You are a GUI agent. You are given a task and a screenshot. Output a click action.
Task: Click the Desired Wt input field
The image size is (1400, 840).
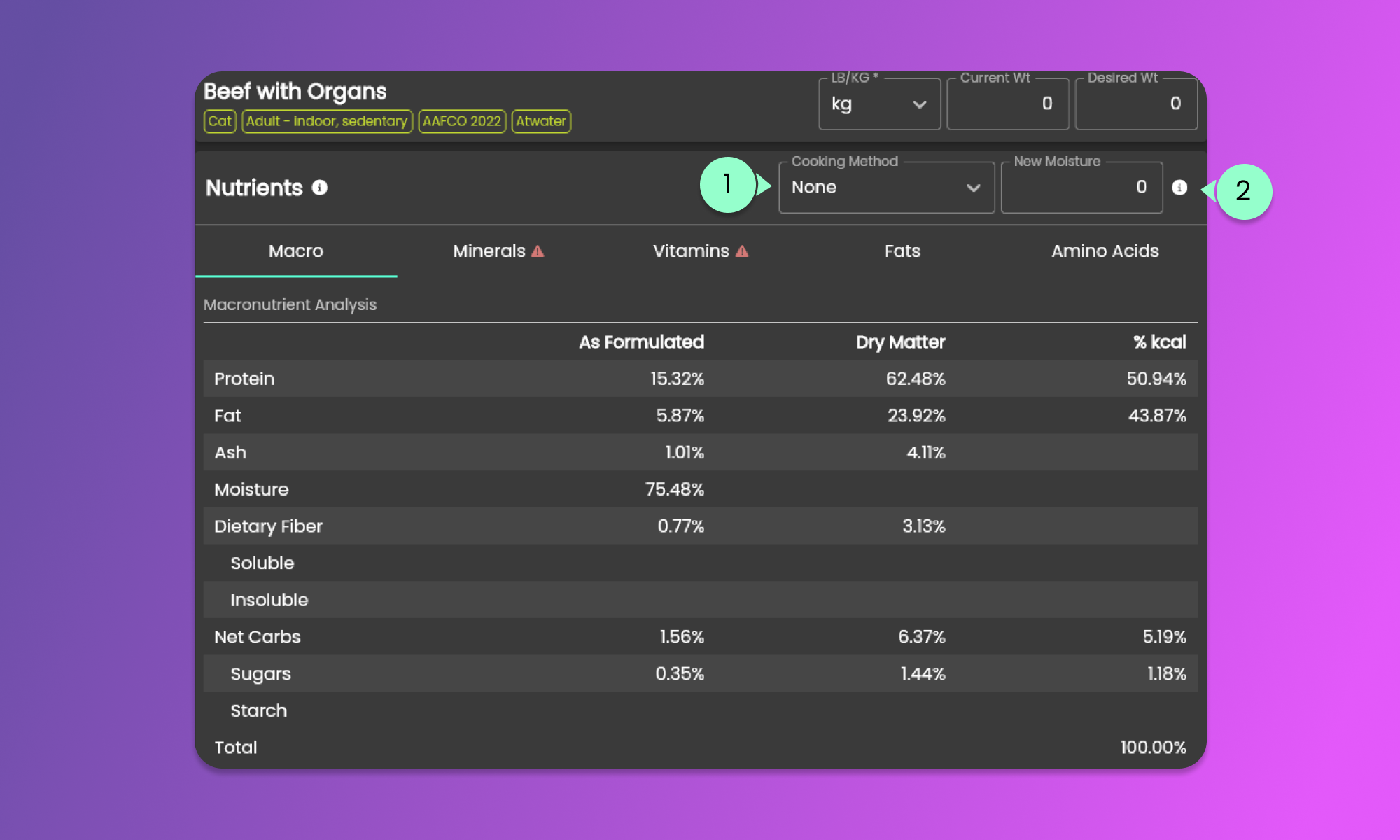1135,104
